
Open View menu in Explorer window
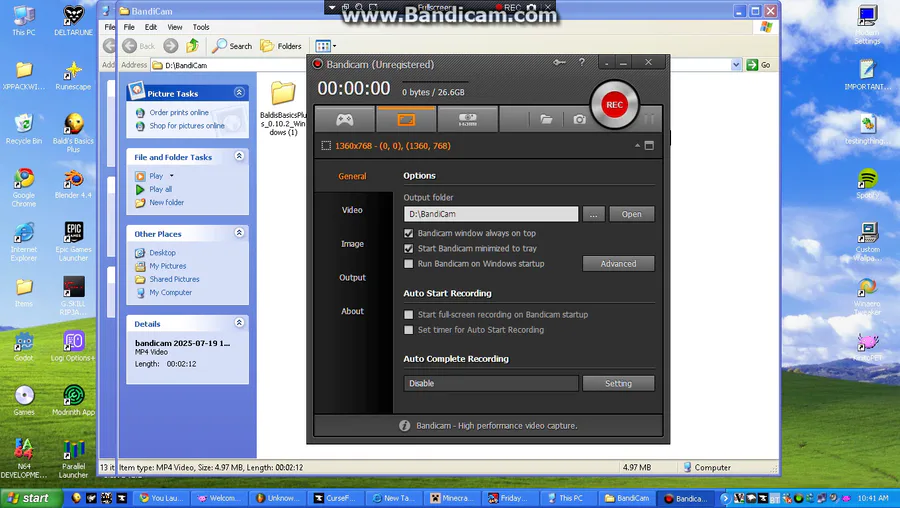[x=174, y=27]
